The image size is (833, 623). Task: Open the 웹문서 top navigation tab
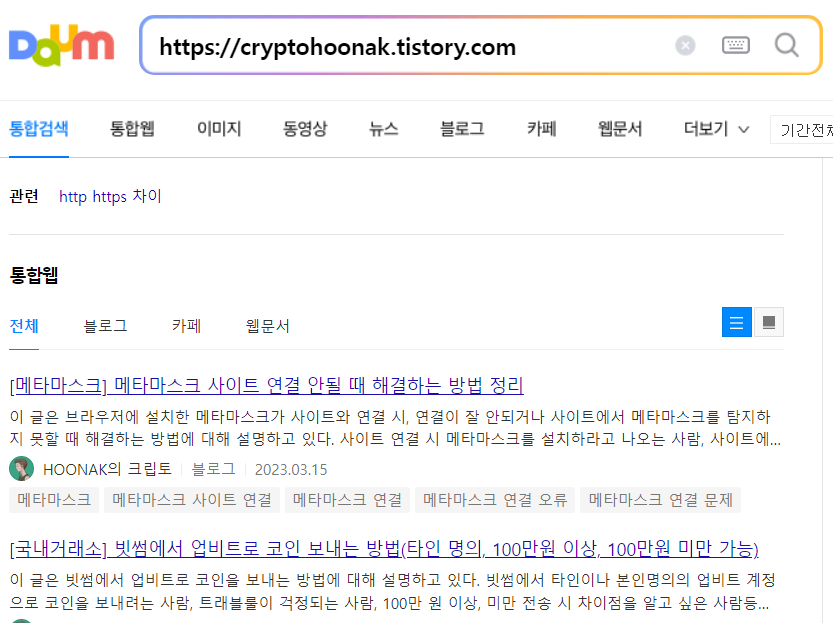[x=620, y=129]
